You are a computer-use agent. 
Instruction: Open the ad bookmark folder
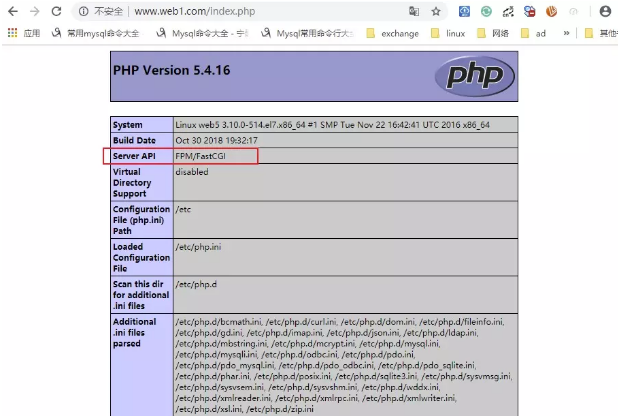533,33
